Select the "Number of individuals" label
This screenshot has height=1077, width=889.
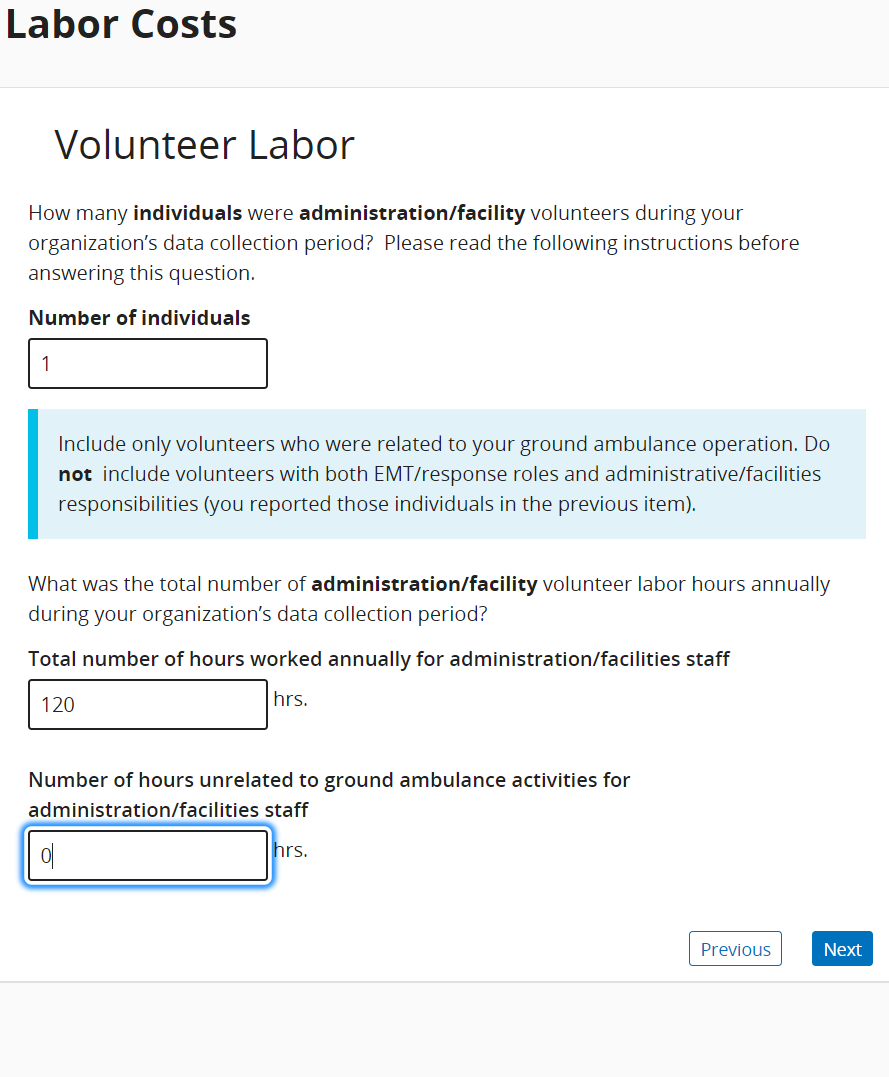pos(139,318)
